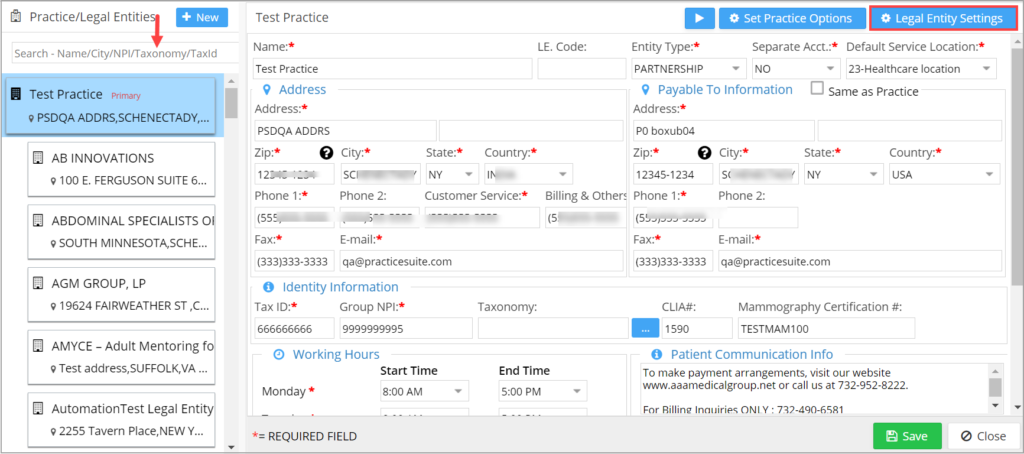The image size is (1024, 454).
Task: Click the CLIA# field
Action: click(x=697, y=328)
